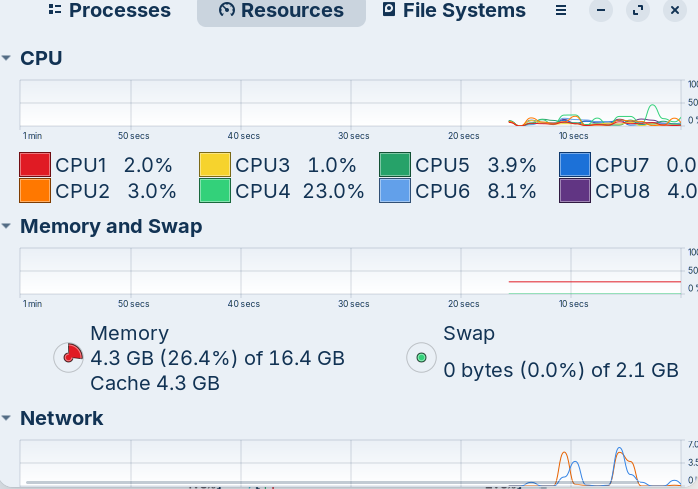Screen dimensions: 698x489
Task: Click the Memory and Swap history graph
Action: (350, 271)
